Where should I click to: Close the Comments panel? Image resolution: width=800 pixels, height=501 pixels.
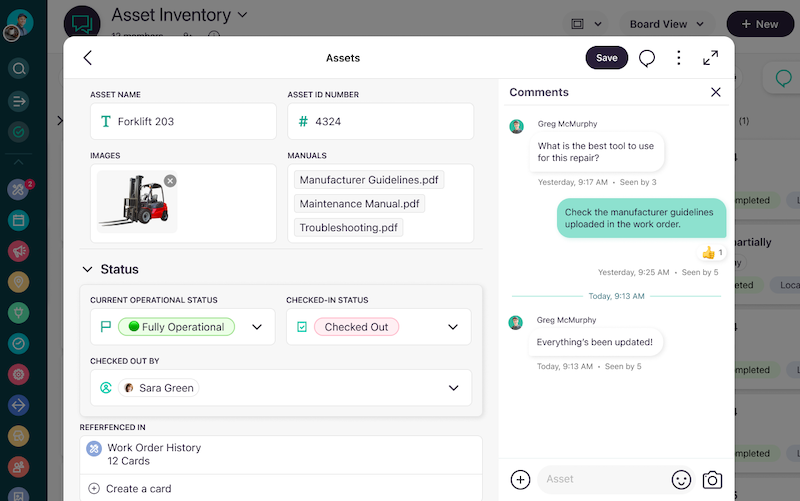[x=715, y=92]
